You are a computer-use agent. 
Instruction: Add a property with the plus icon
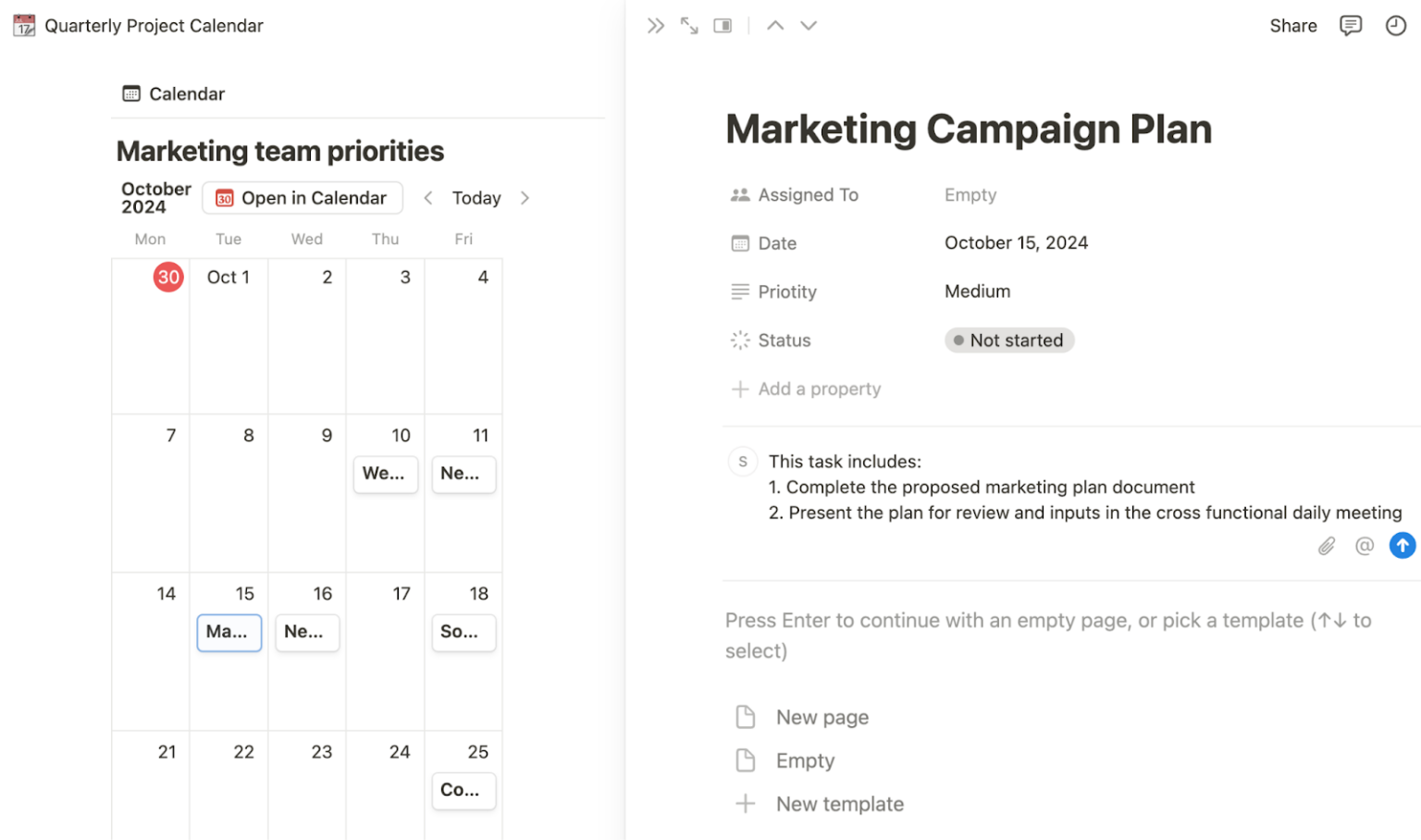point(740,389)
